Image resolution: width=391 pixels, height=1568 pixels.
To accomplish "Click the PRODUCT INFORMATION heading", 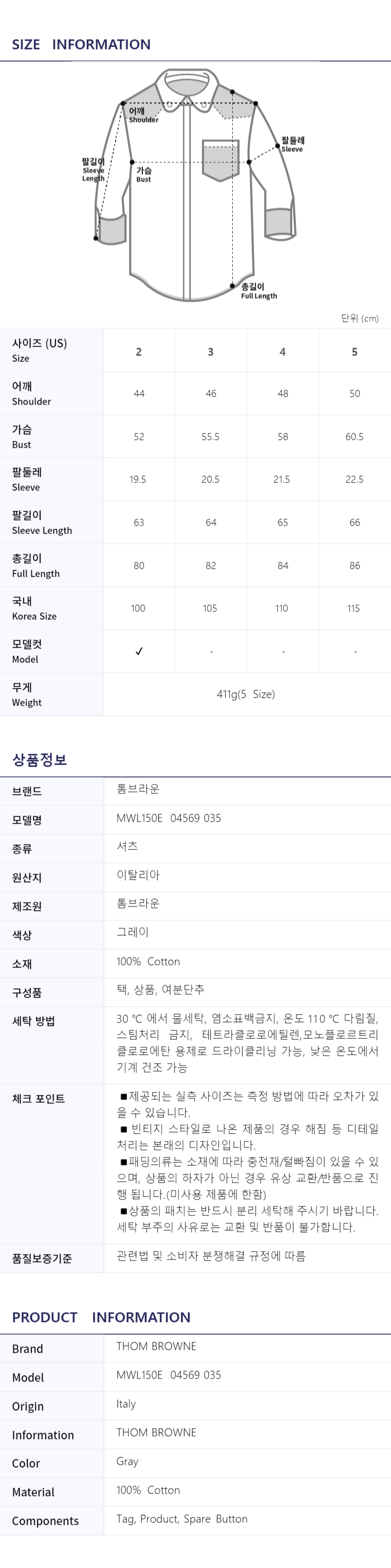I will click(x=101, y=1317).
